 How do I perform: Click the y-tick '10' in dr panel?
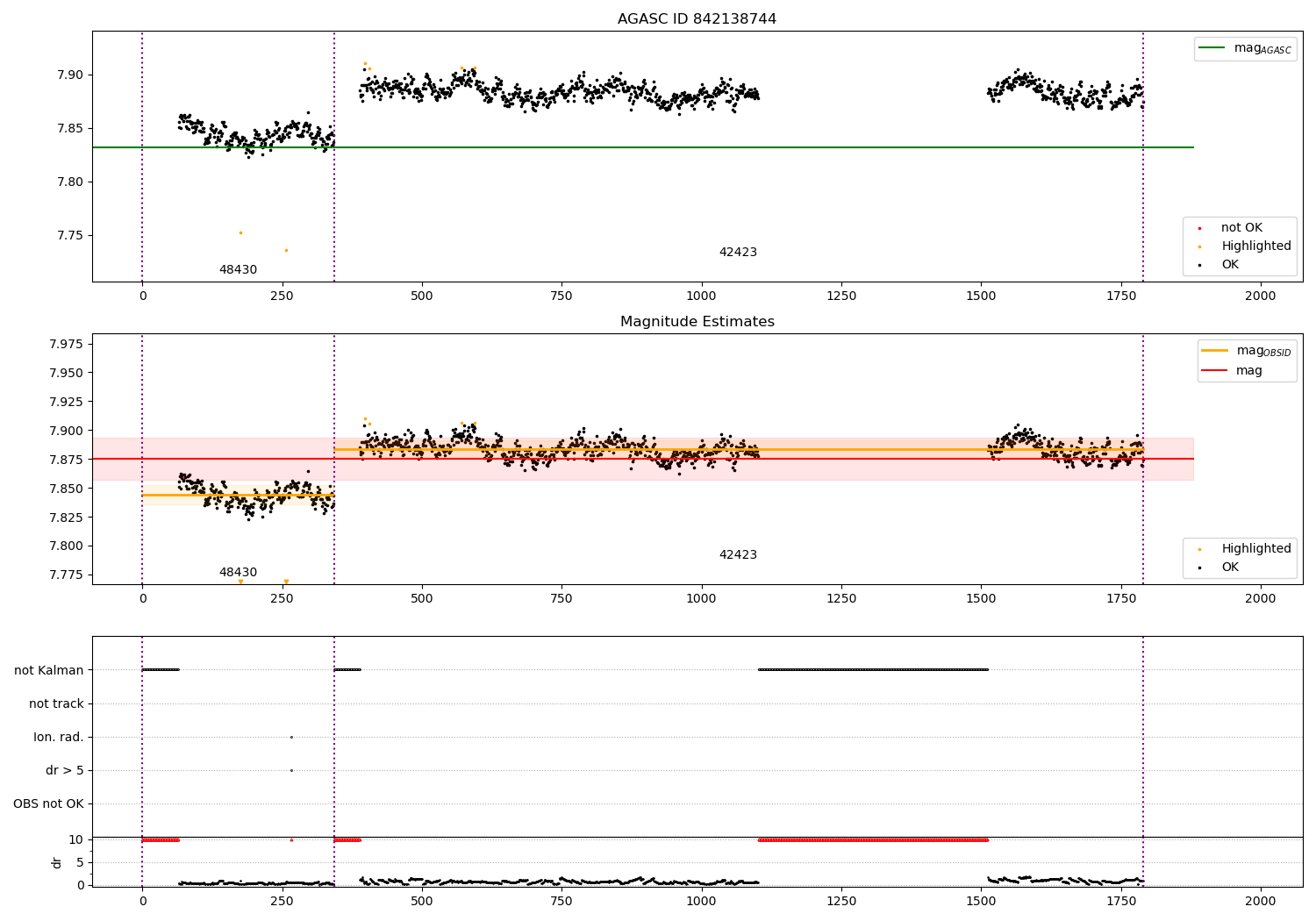coord(76,840)
